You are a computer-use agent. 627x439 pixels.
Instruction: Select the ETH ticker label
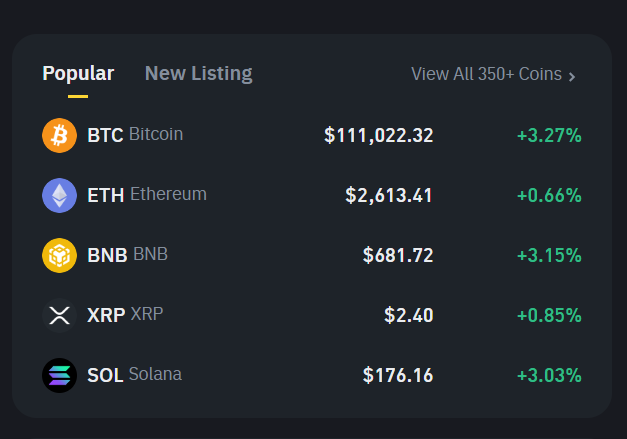point(106,195)
